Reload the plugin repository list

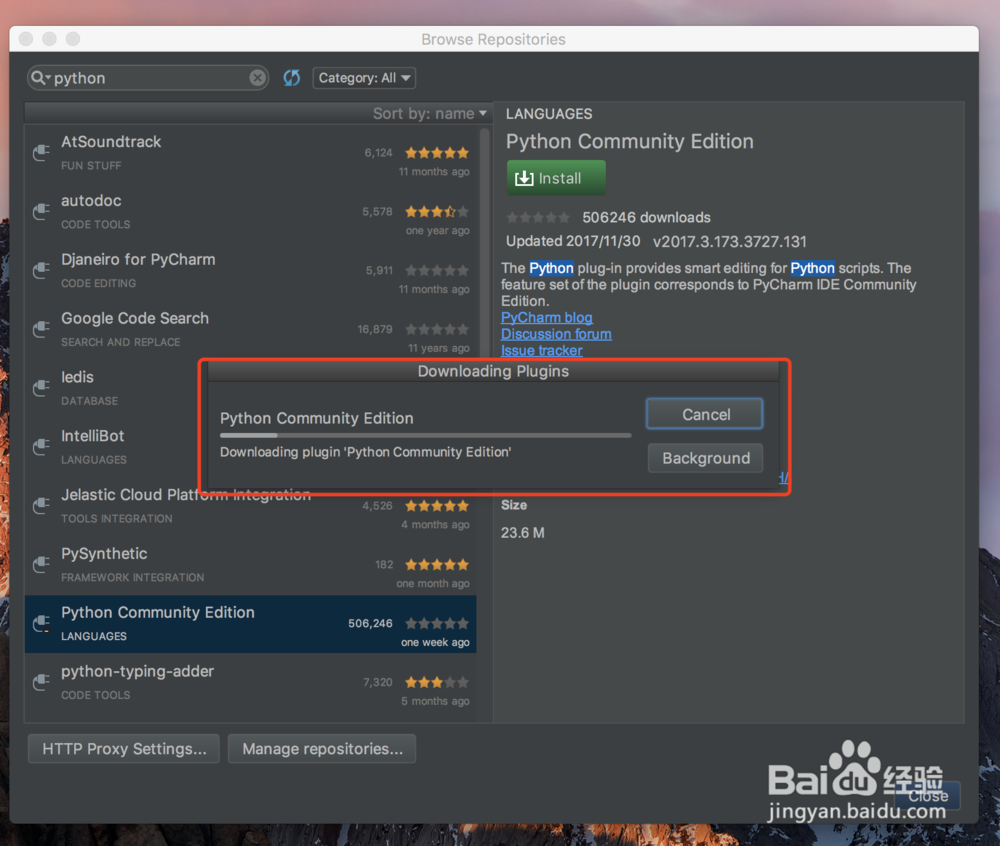(x=291, y=78)
